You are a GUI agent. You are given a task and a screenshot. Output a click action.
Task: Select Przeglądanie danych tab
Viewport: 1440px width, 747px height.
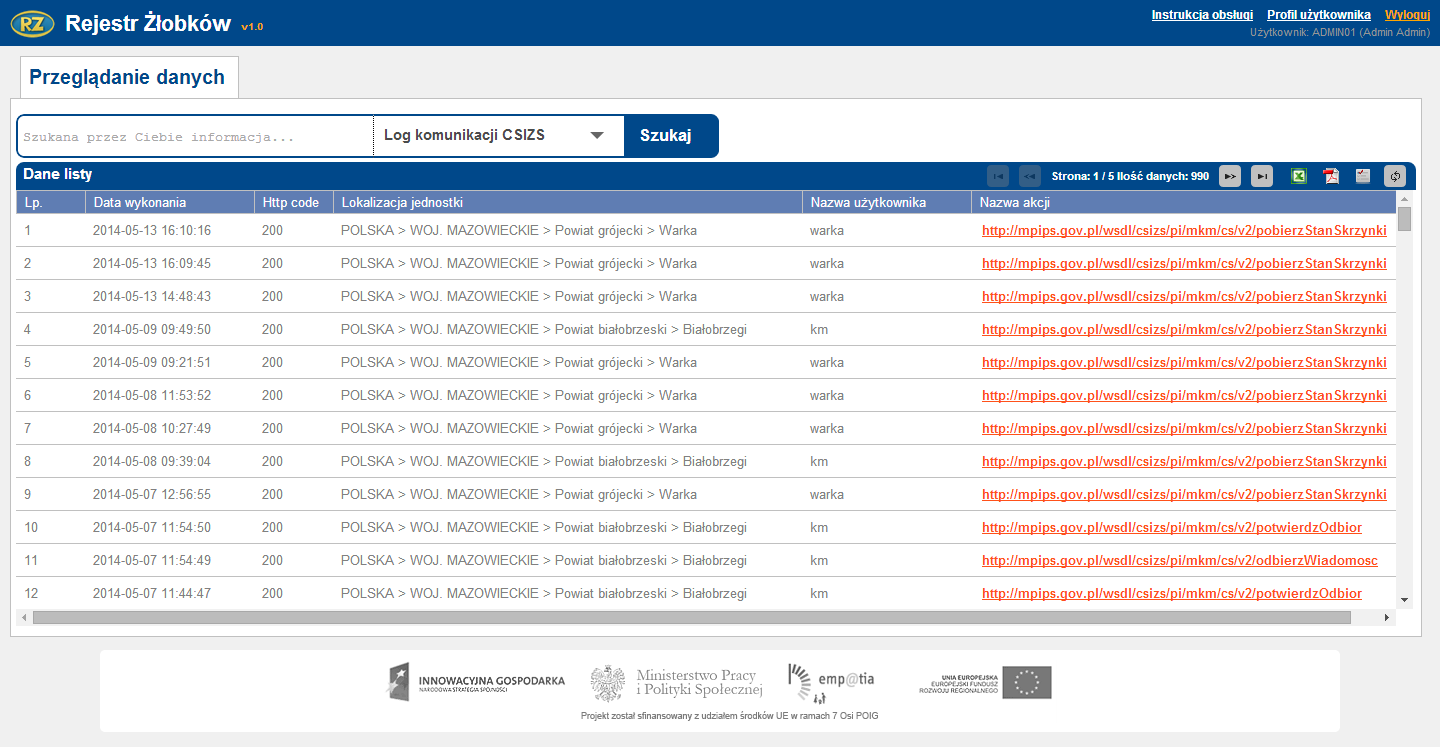pos(128,77)
